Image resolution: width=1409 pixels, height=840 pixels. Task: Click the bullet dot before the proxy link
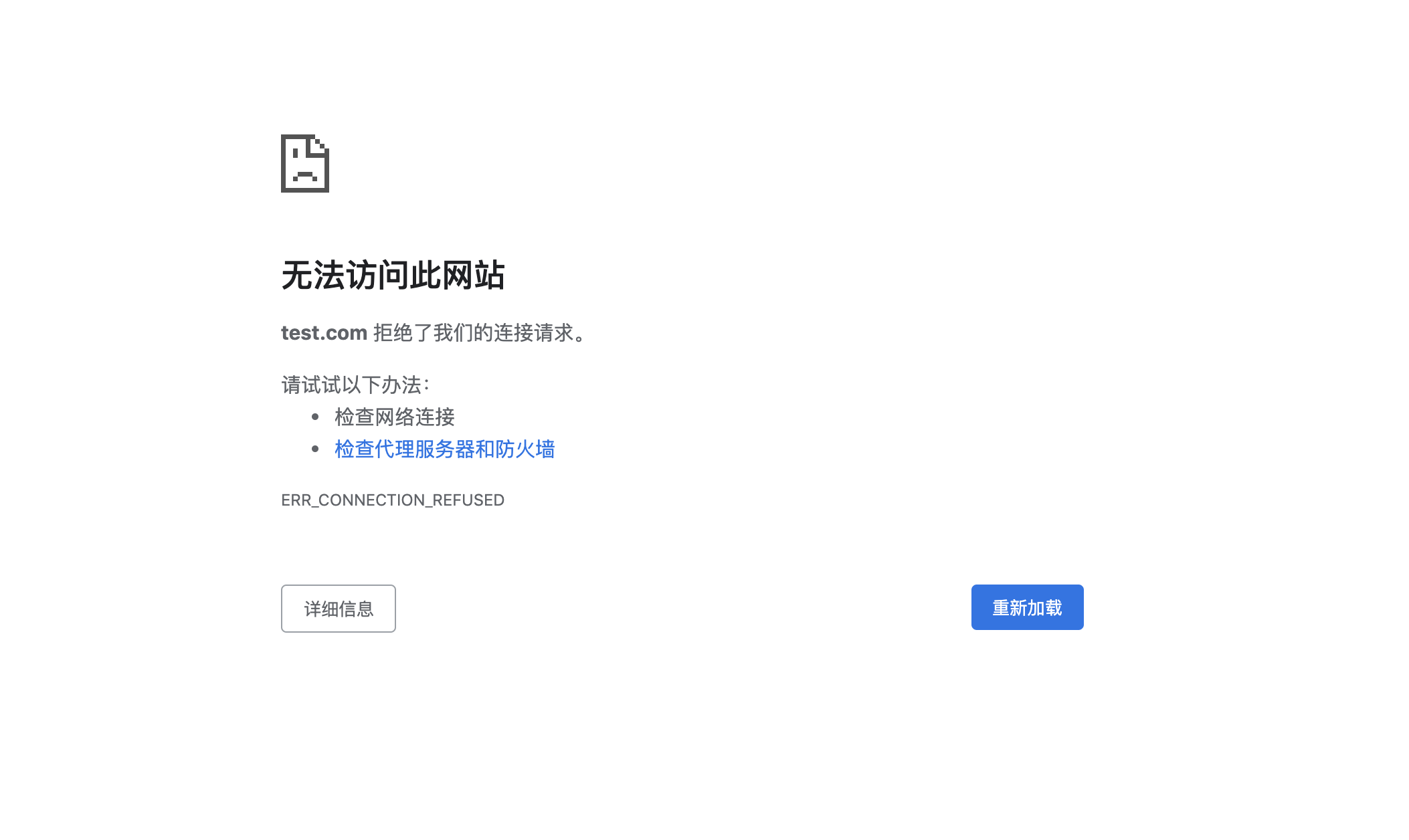pos(315,449)
